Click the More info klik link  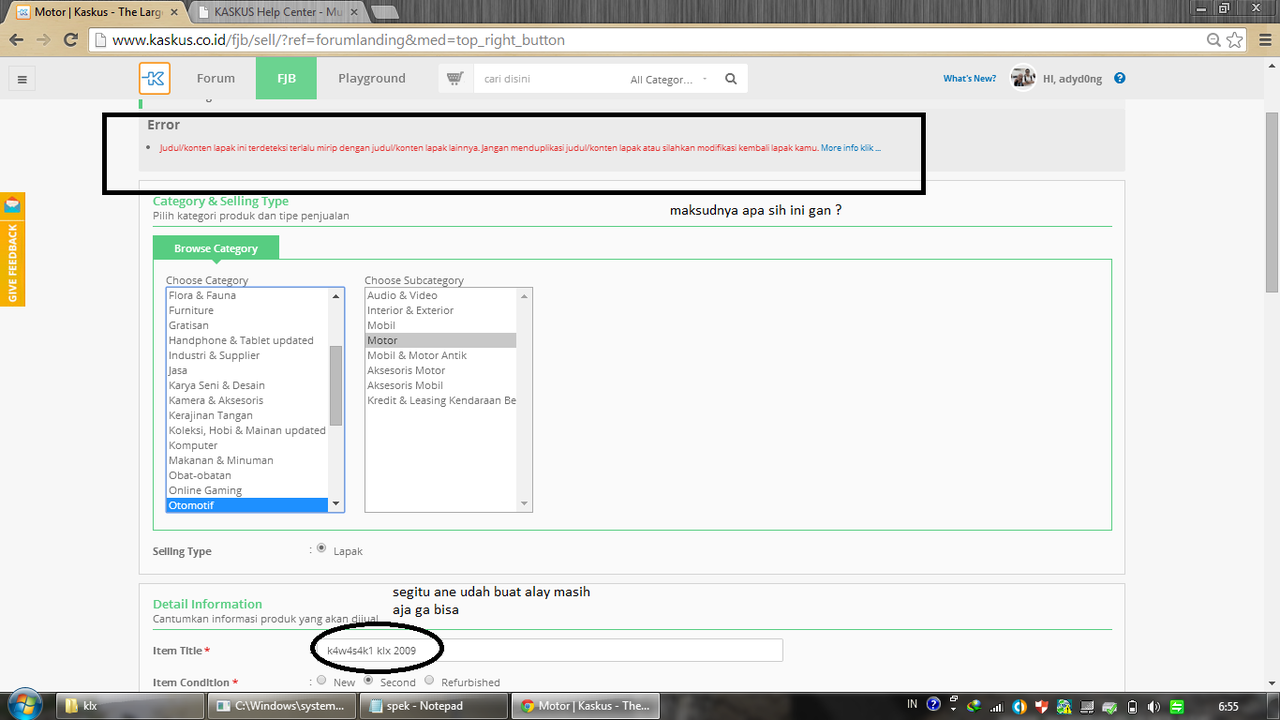click(x=851, y=148)
